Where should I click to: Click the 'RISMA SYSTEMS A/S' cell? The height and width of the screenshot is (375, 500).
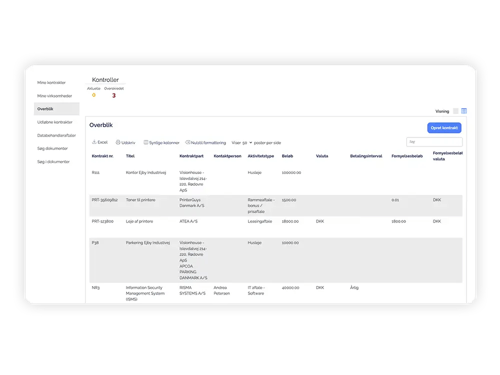click(x=192, y=290)
